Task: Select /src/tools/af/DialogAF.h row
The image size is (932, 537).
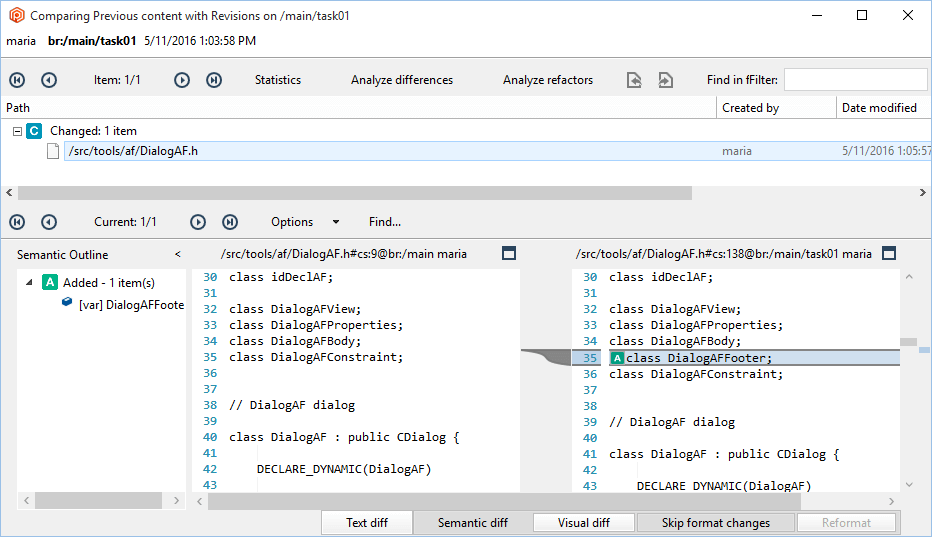Action: [x=498, y=151]
